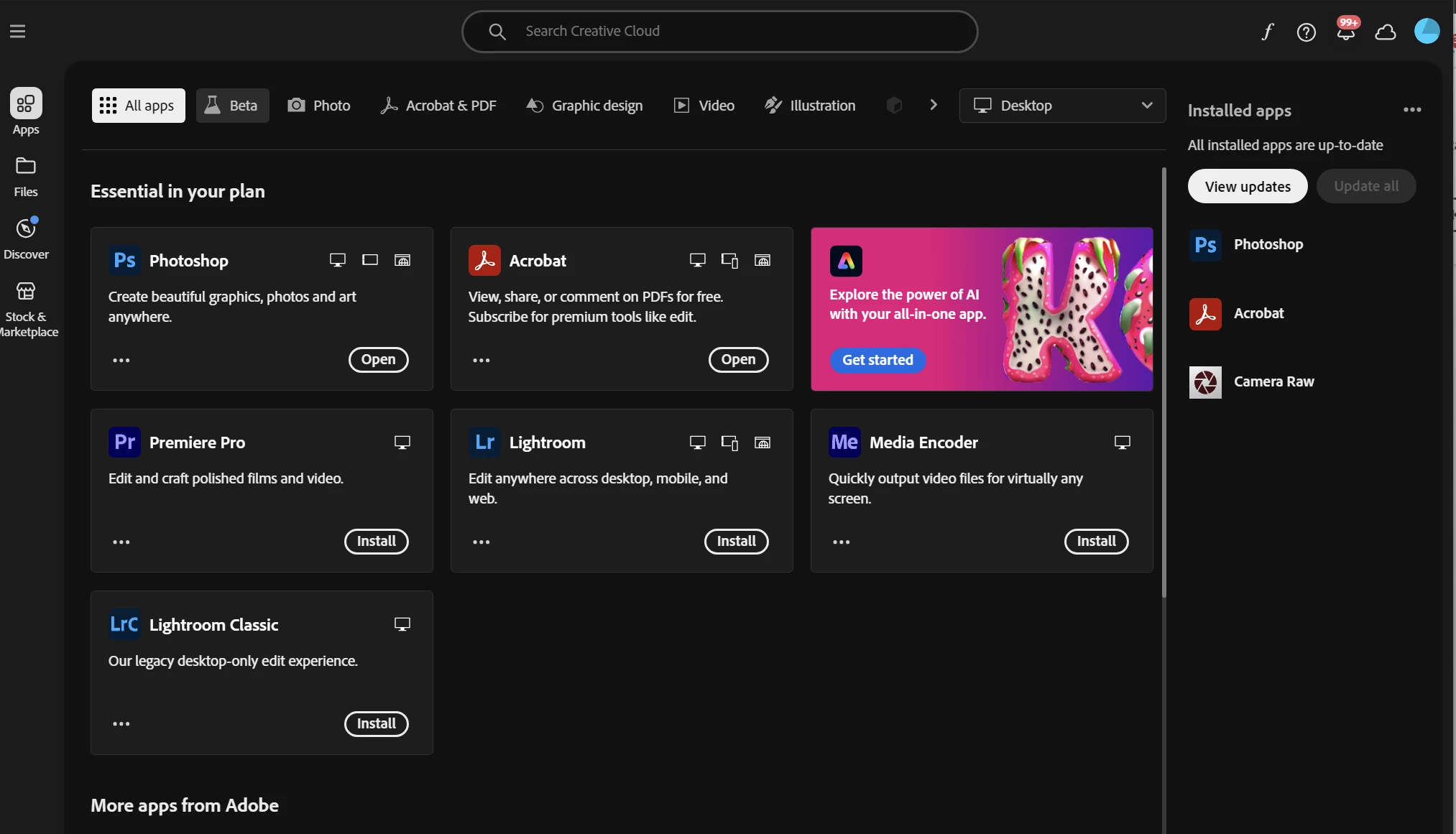
Task: Open the hamburger menu
Action: 18,32
